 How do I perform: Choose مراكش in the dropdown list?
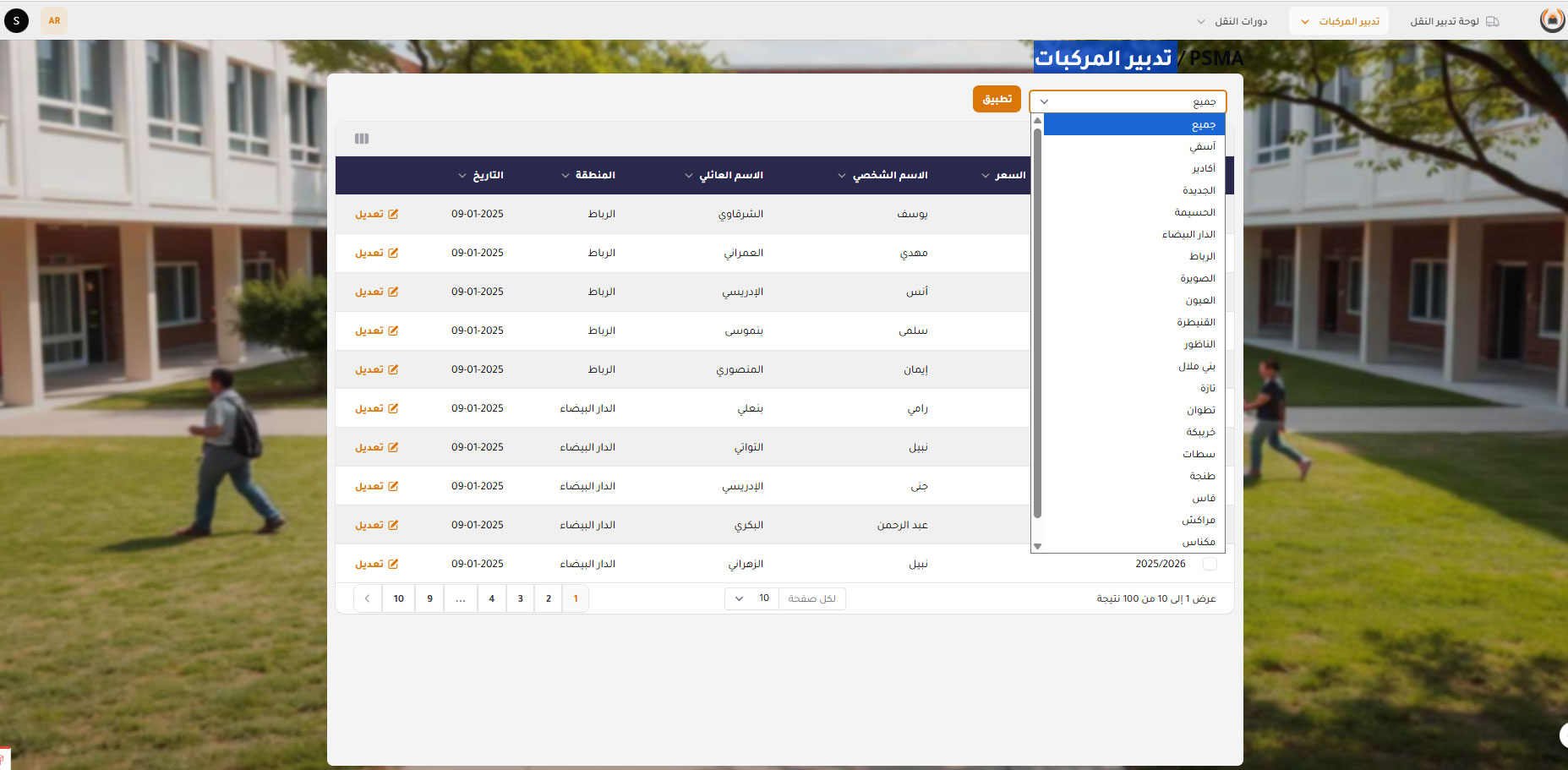[x=1198, y=520]
